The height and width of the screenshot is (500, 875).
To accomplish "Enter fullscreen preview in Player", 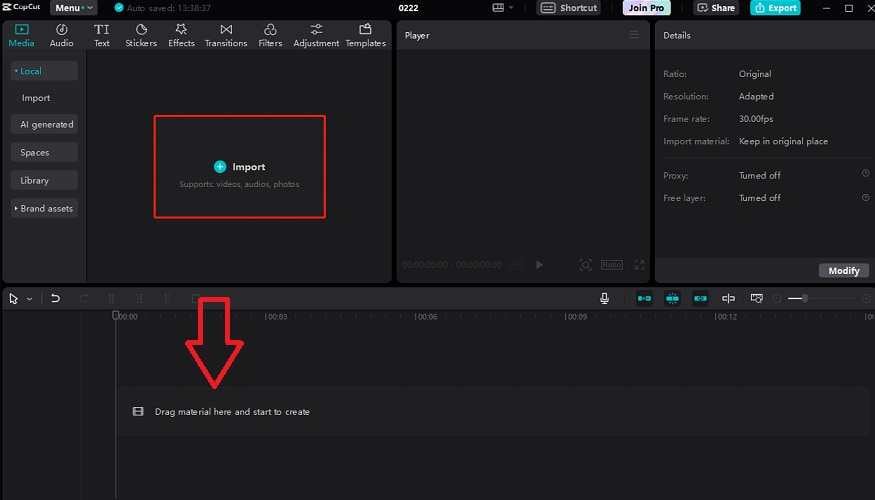I will pos(639,265).
